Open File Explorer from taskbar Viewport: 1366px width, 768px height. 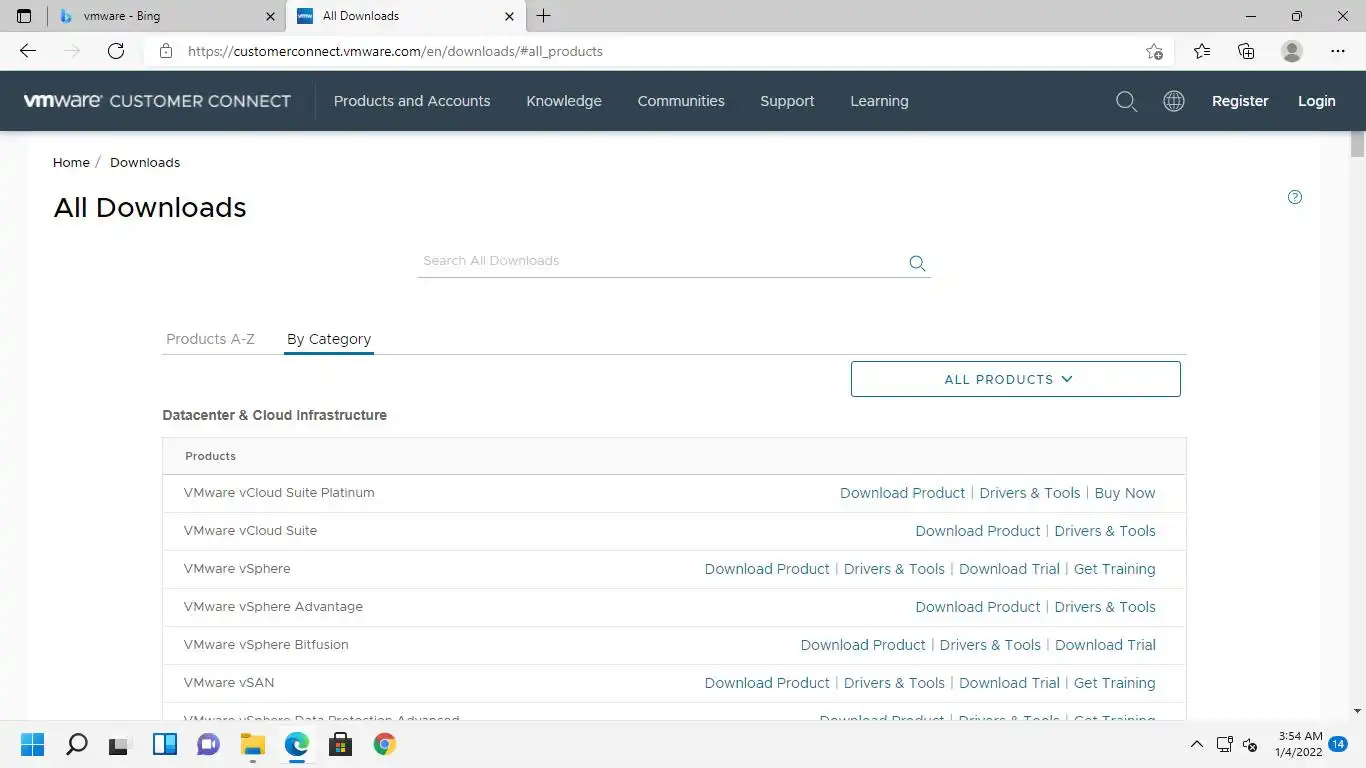[252, 744]
